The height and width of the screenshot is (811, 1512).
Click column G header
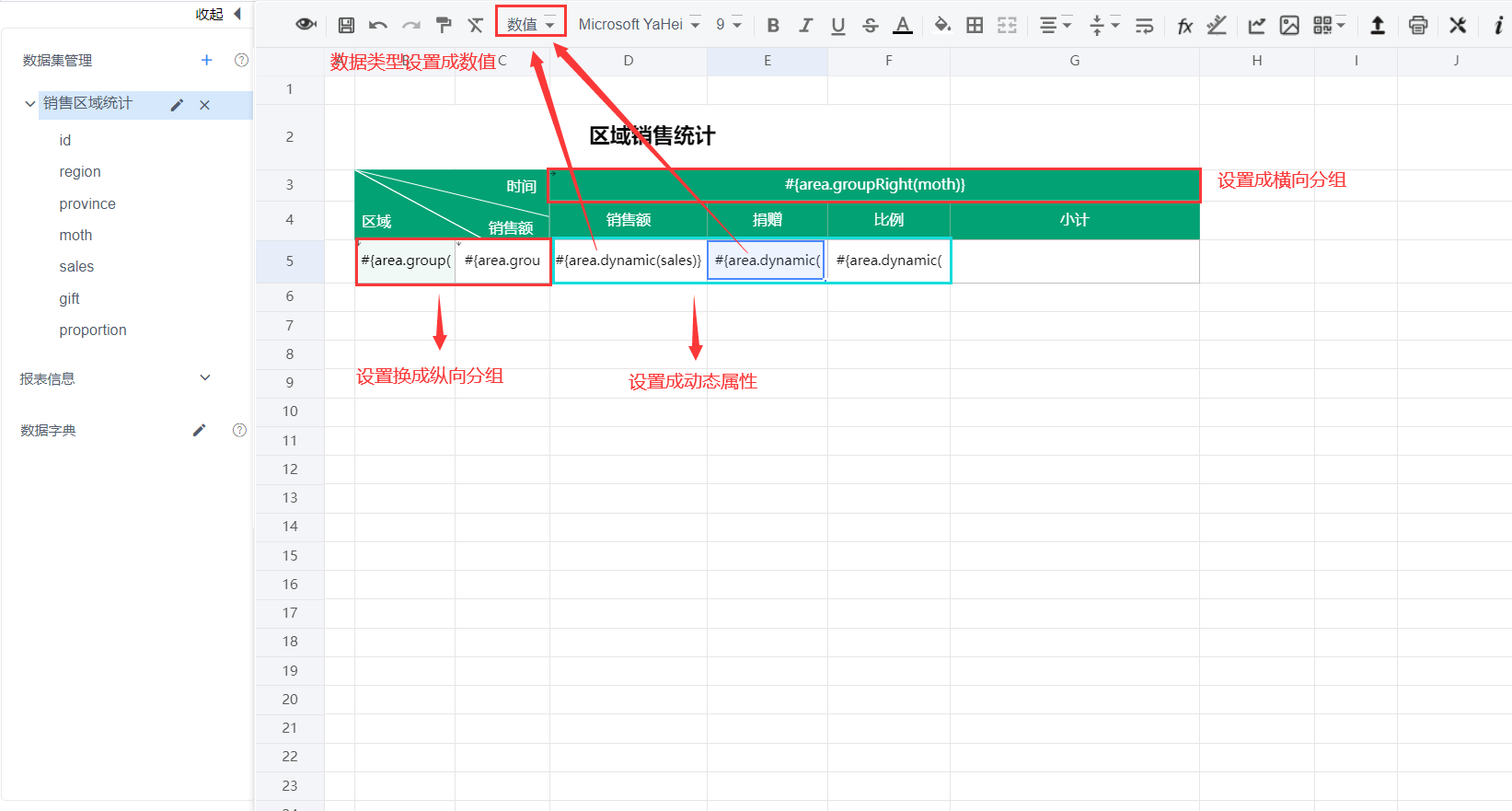1074,61
